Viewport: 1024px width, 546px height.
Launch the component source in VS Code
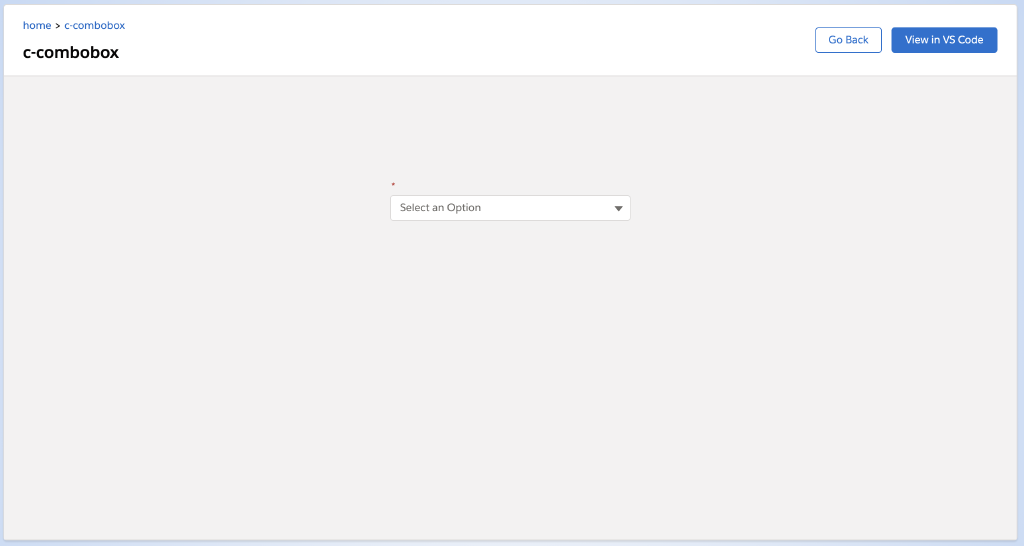pos(943,40)
